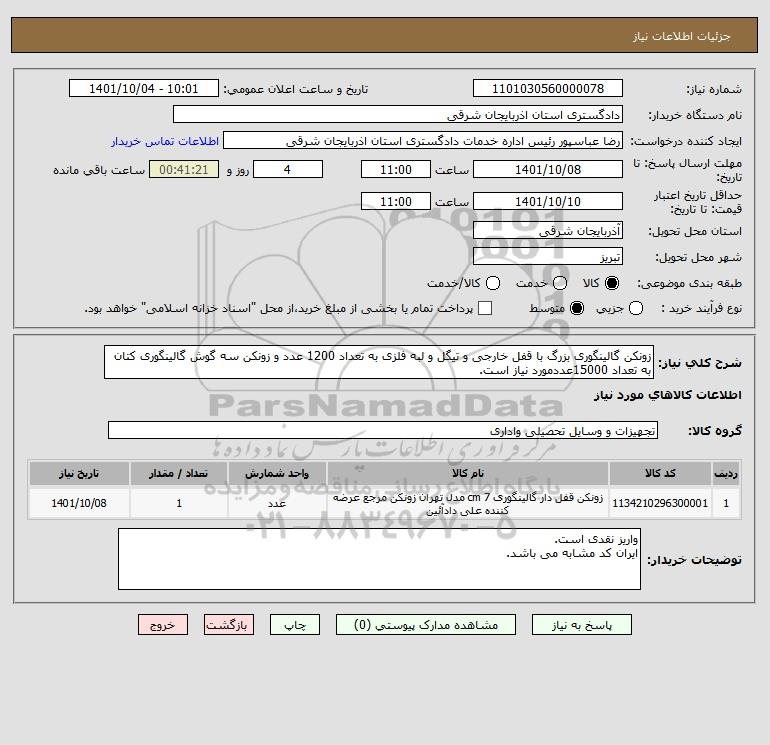Select the خدمت radio option
Image resolution: width=770 pixels, height=745 pixels.
560,283
